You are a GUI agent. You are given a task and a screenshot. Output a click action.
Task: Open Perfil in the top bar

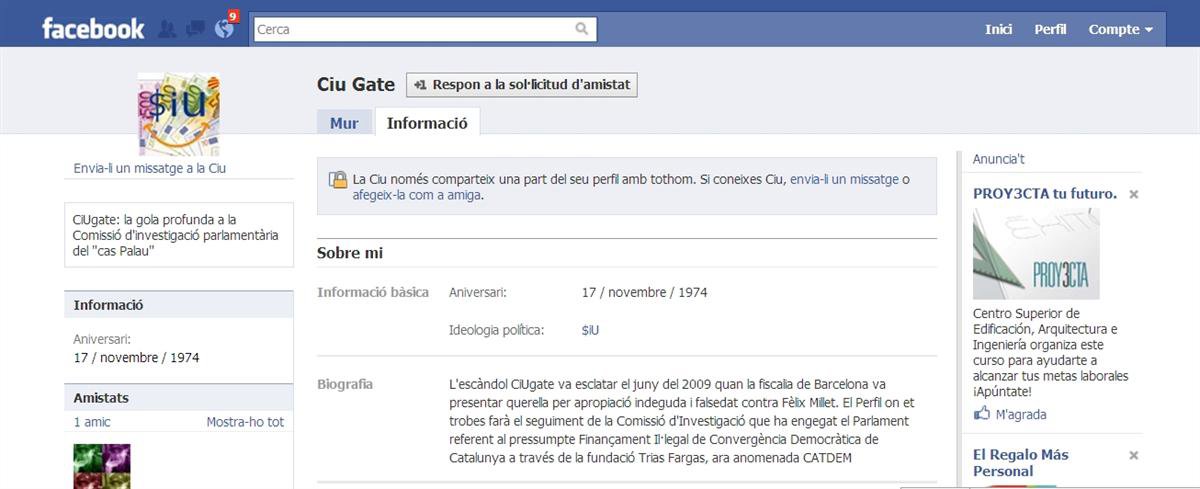point(1050,29)
